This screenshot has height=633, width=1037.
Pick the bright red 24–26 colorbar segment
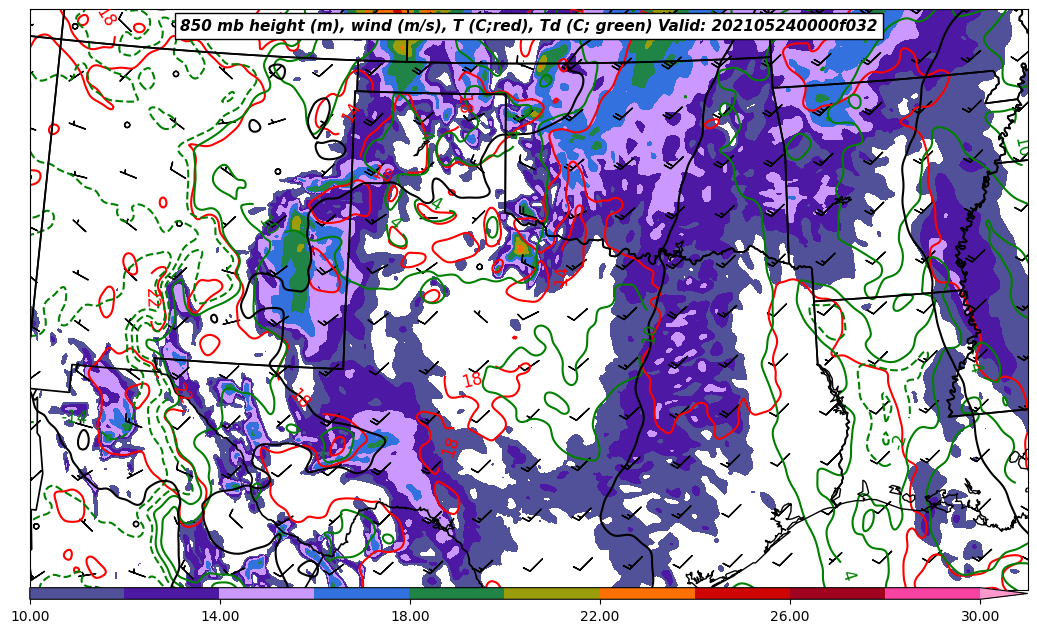pyautogui.click(x=742, y=593)
